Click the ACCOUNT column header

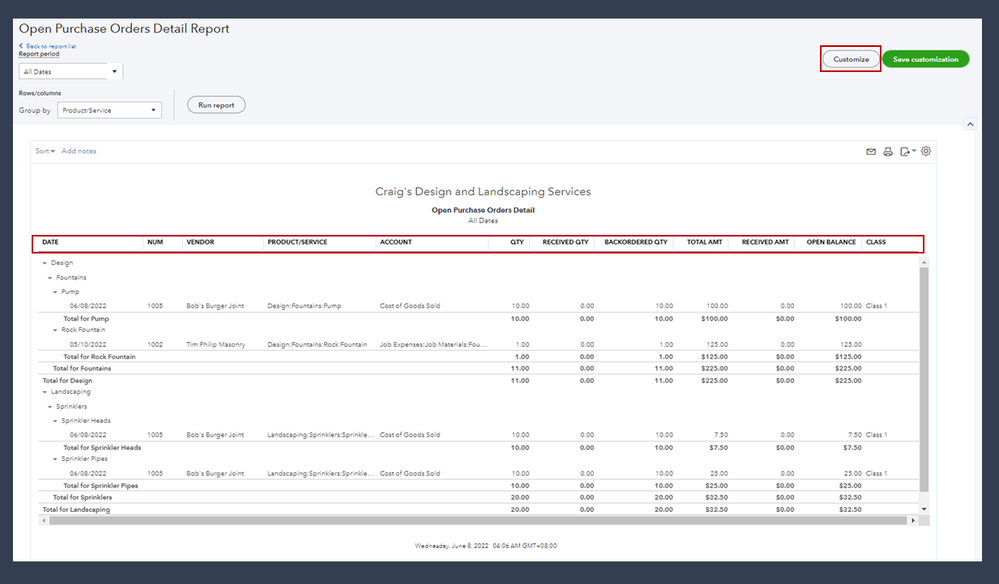click(x=396, y=242)
